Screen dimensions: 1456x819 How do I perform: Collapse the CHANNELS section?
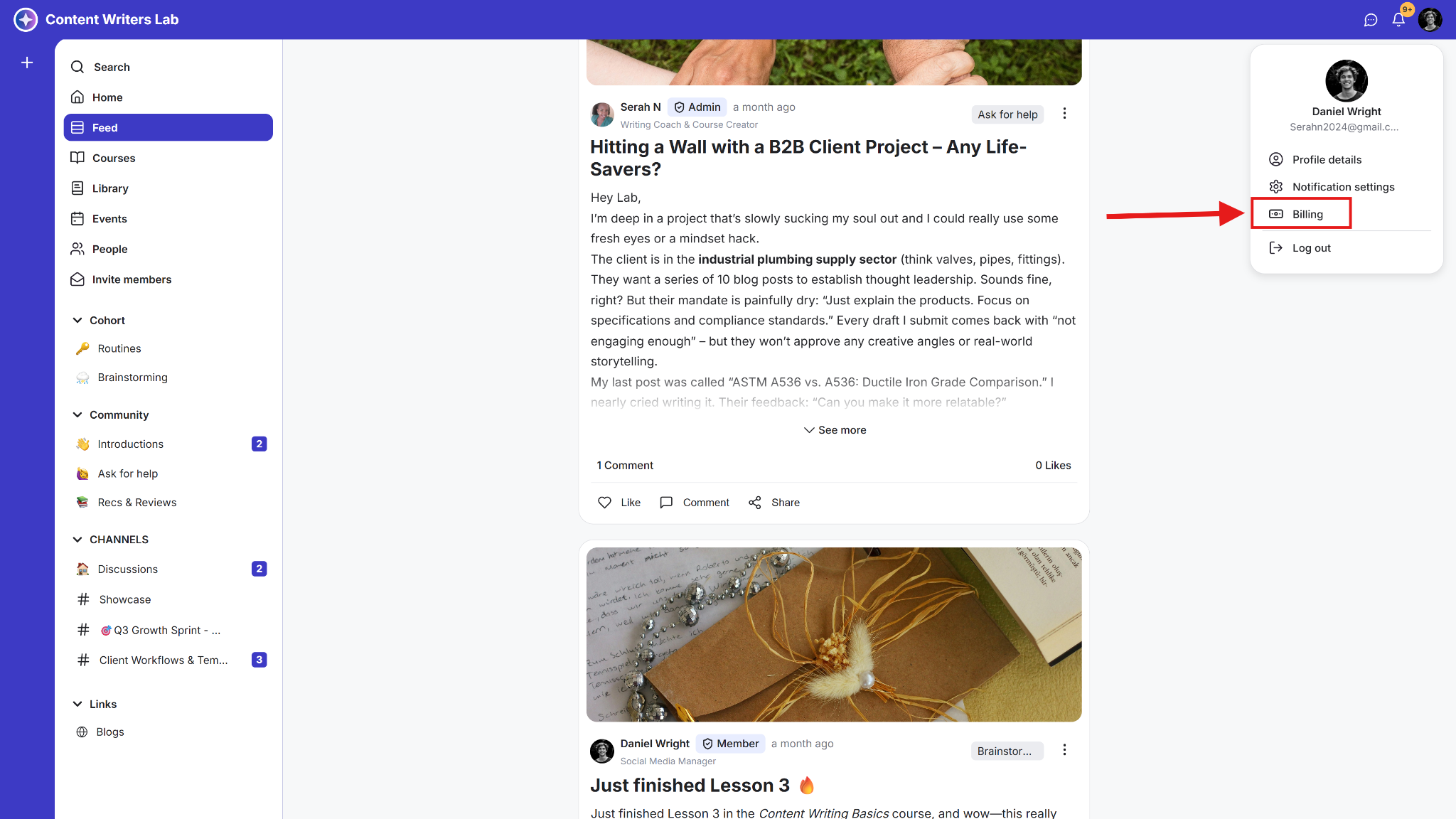[x=77, y=540]
